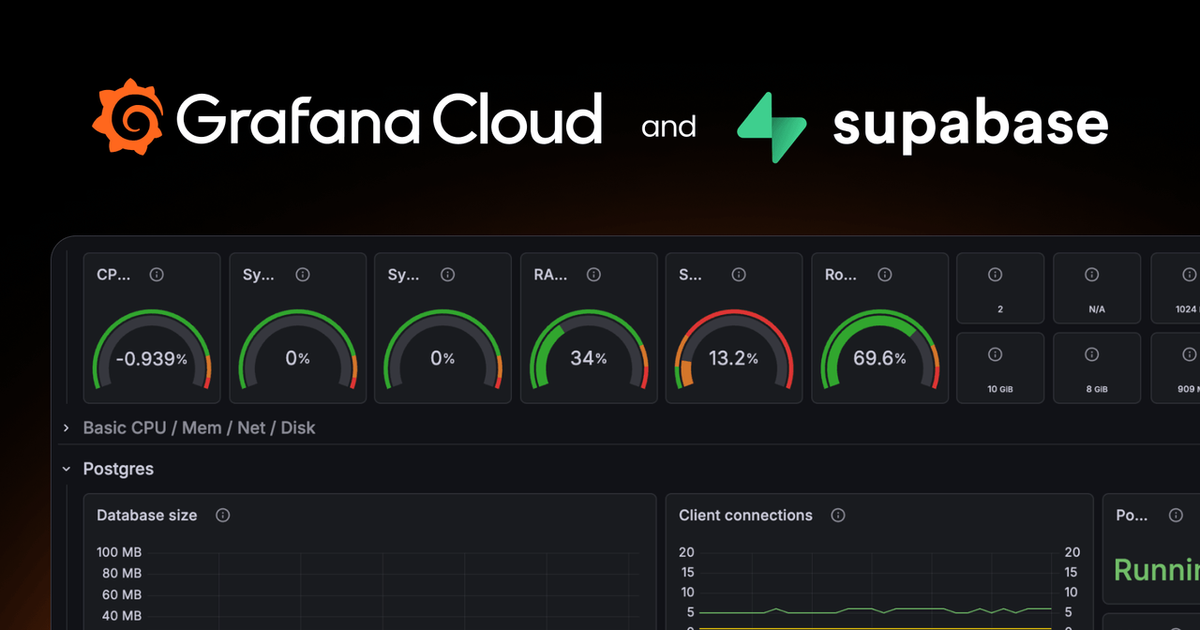Click the green Running status text
The image size is (1200, 630).
click(x=1157, y=570)
